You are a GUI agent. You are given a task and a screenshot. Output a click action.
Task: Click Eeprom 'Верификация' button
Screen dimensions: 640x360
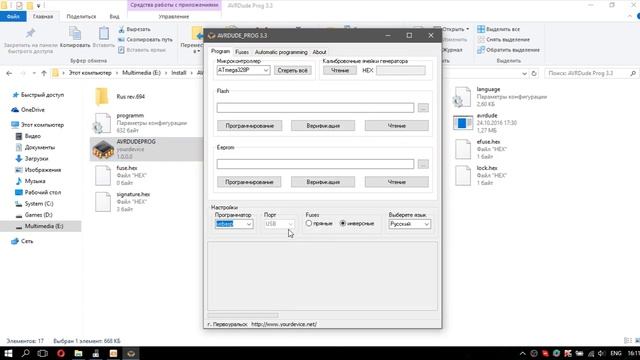tap(323, 182)
